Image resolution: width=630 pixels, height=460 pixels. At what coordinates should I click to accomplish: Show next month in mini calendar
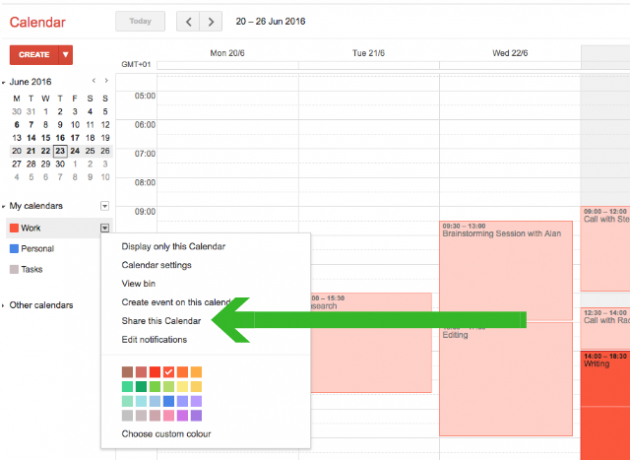106,81
